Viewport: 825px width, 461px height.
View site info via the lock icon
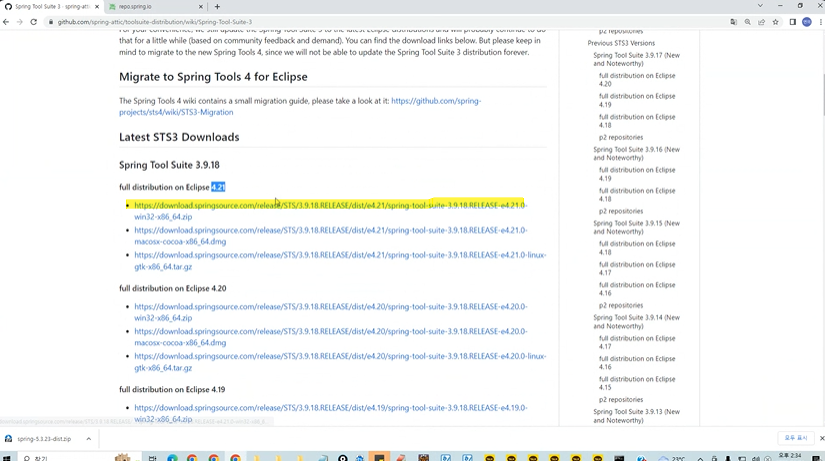(x=51, y=22)
